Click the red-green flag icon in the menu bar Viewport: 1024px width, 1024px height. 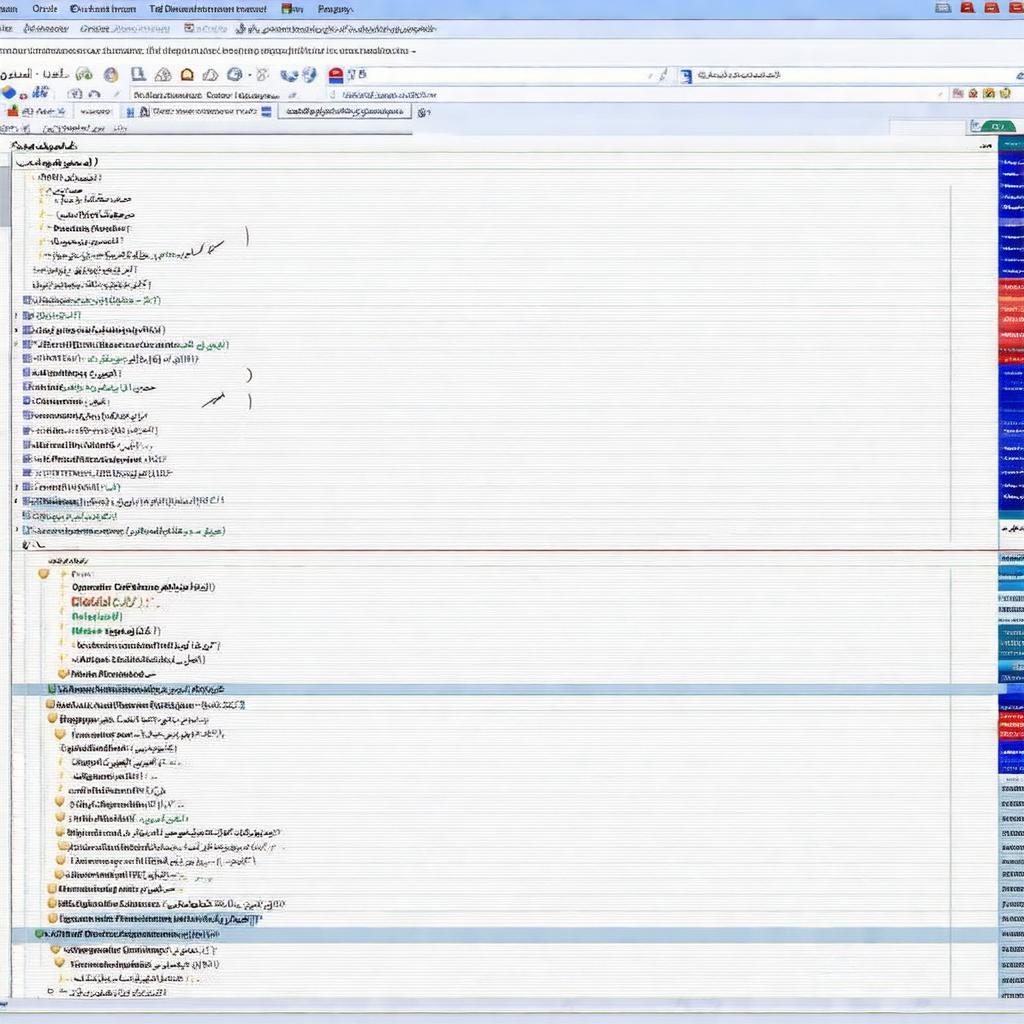pyautogui.click(x=288, y=8)
